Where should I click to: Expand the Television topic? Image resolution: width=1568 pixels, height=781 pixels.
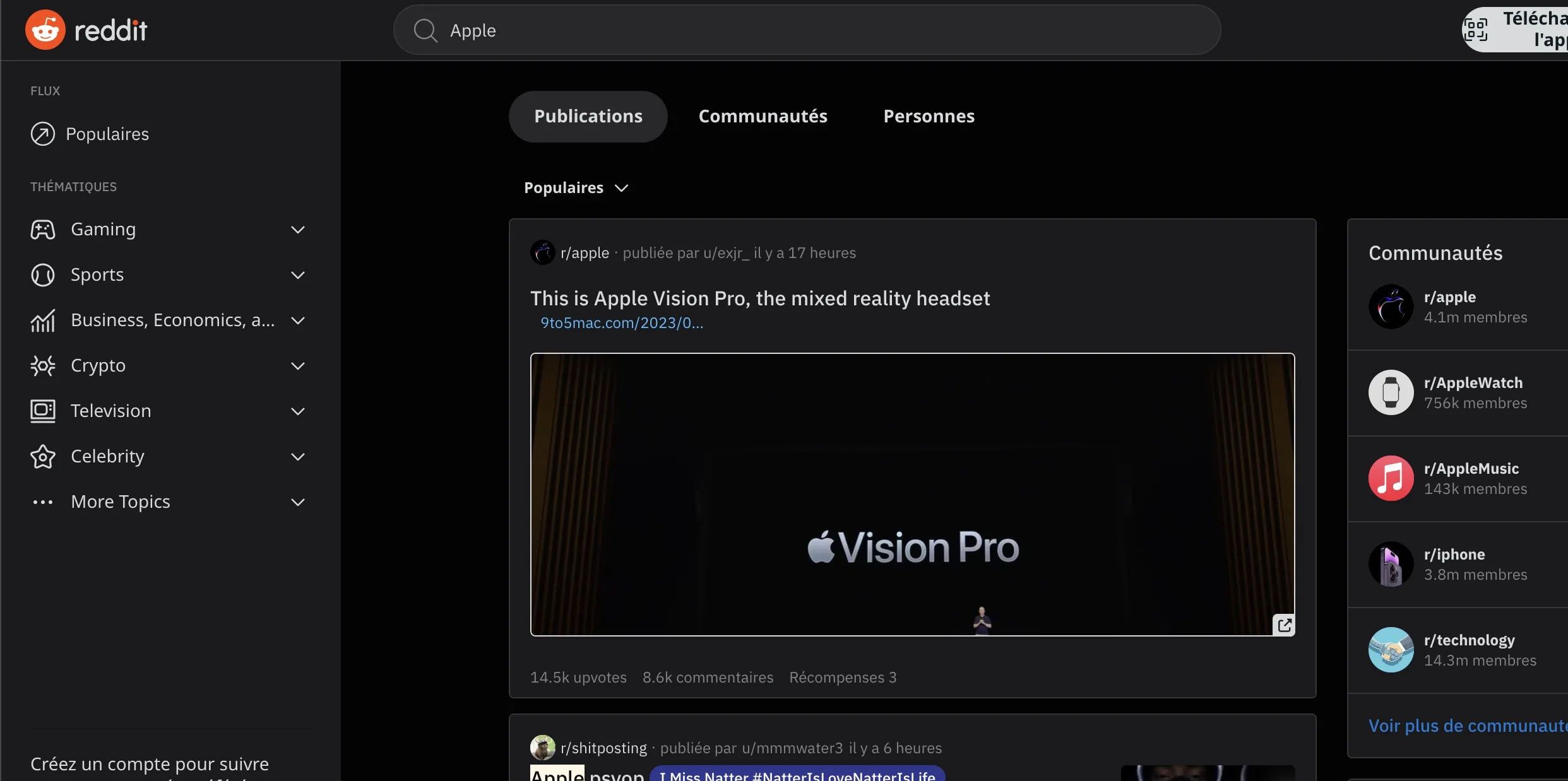[298, 411]
